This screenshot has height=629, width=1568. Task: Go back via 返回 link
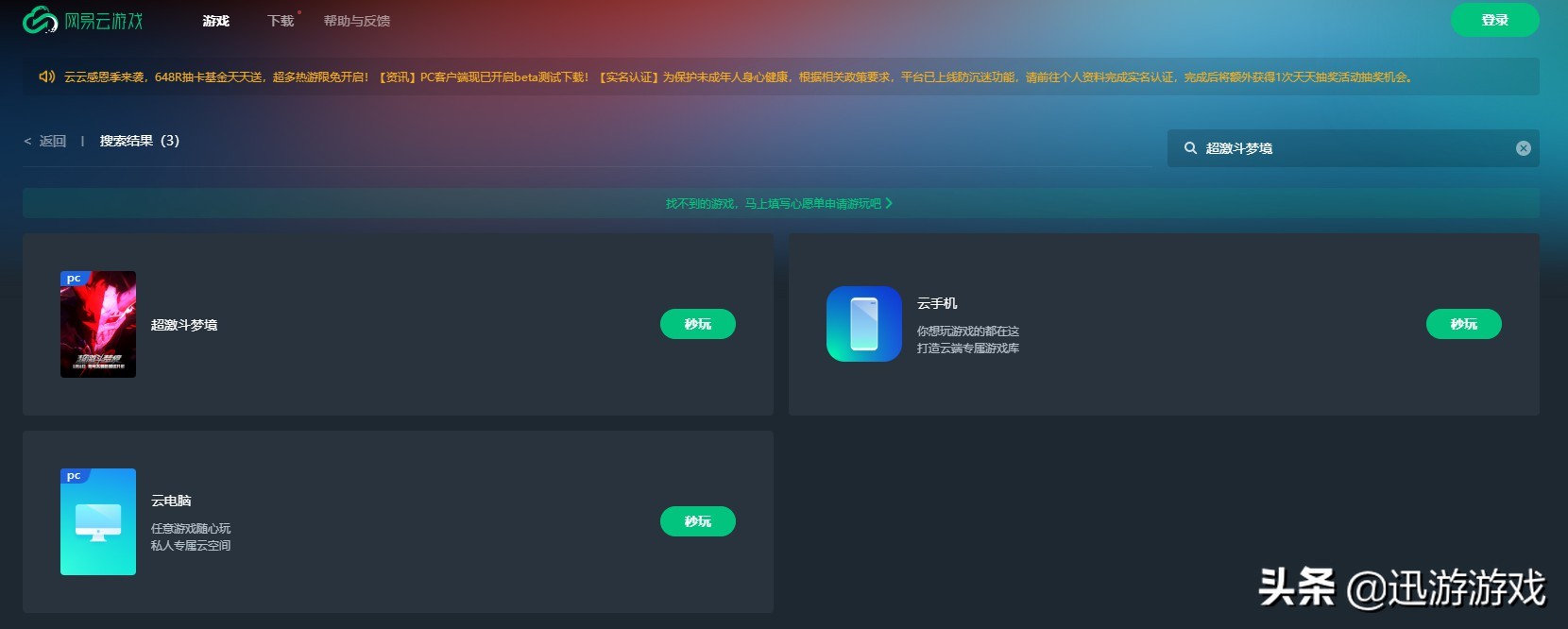[x=45, y=141]
